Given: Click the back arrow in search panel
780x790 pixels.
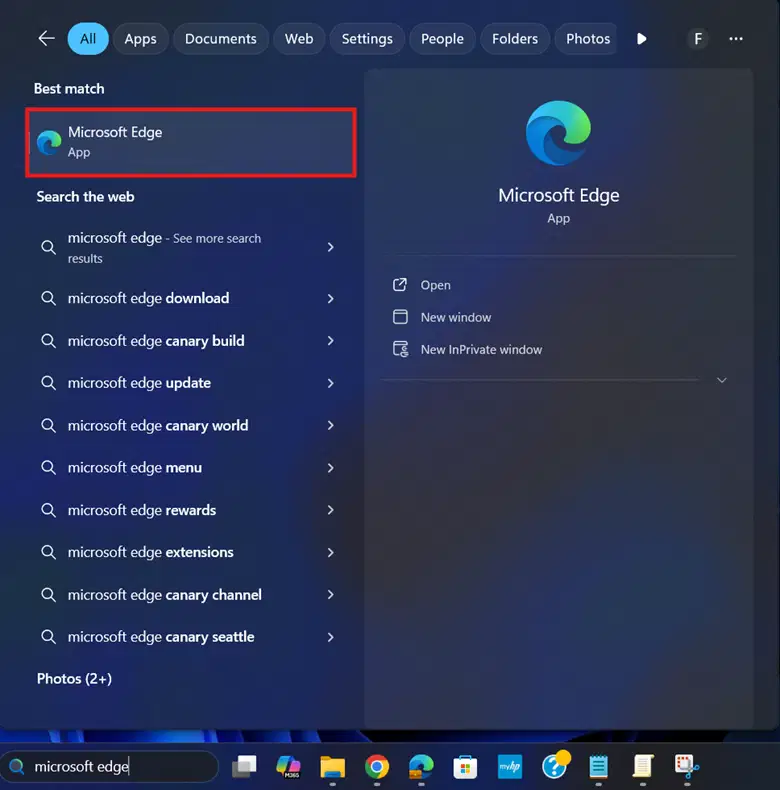Looking at the screenshot, I should click(x=46, y=39).
